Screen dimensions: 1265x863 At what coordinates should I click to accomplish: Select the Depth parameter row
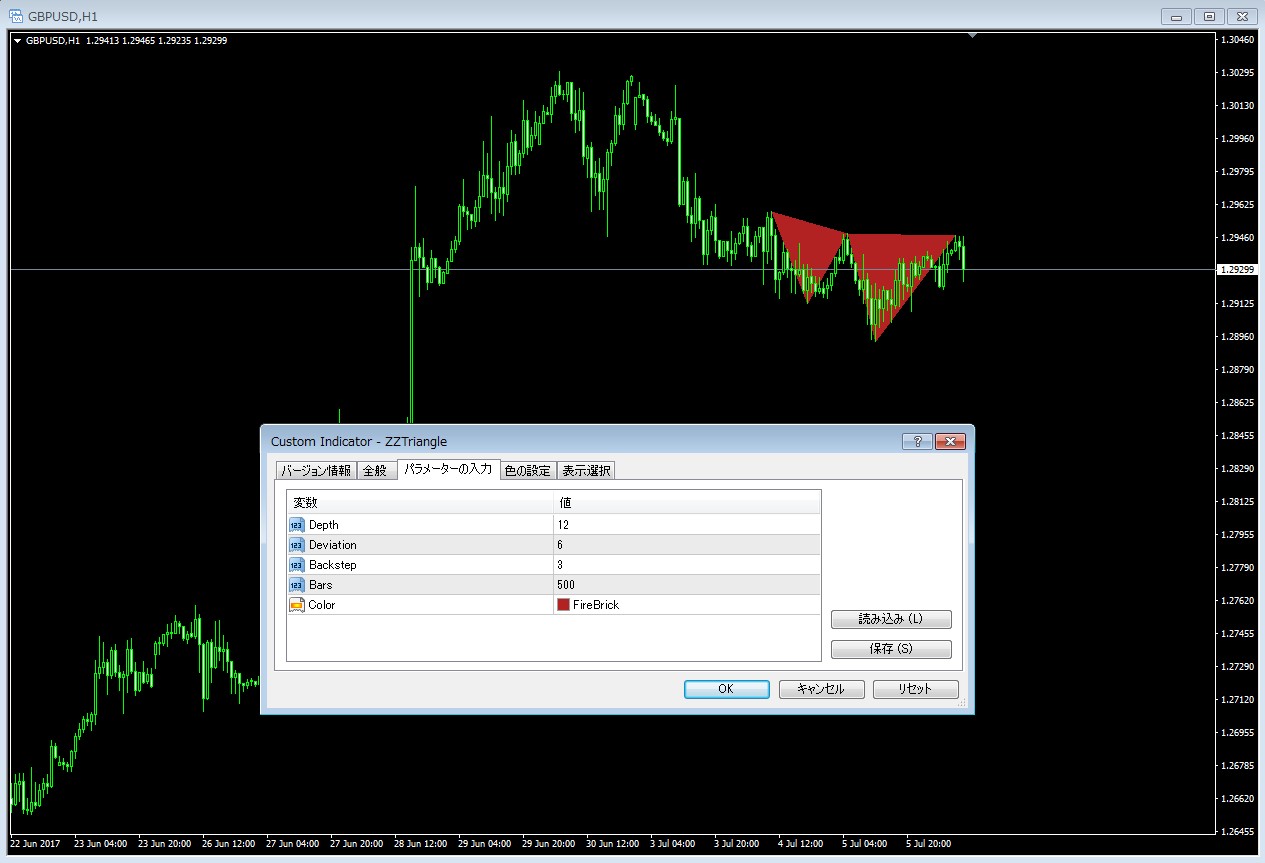554,525
